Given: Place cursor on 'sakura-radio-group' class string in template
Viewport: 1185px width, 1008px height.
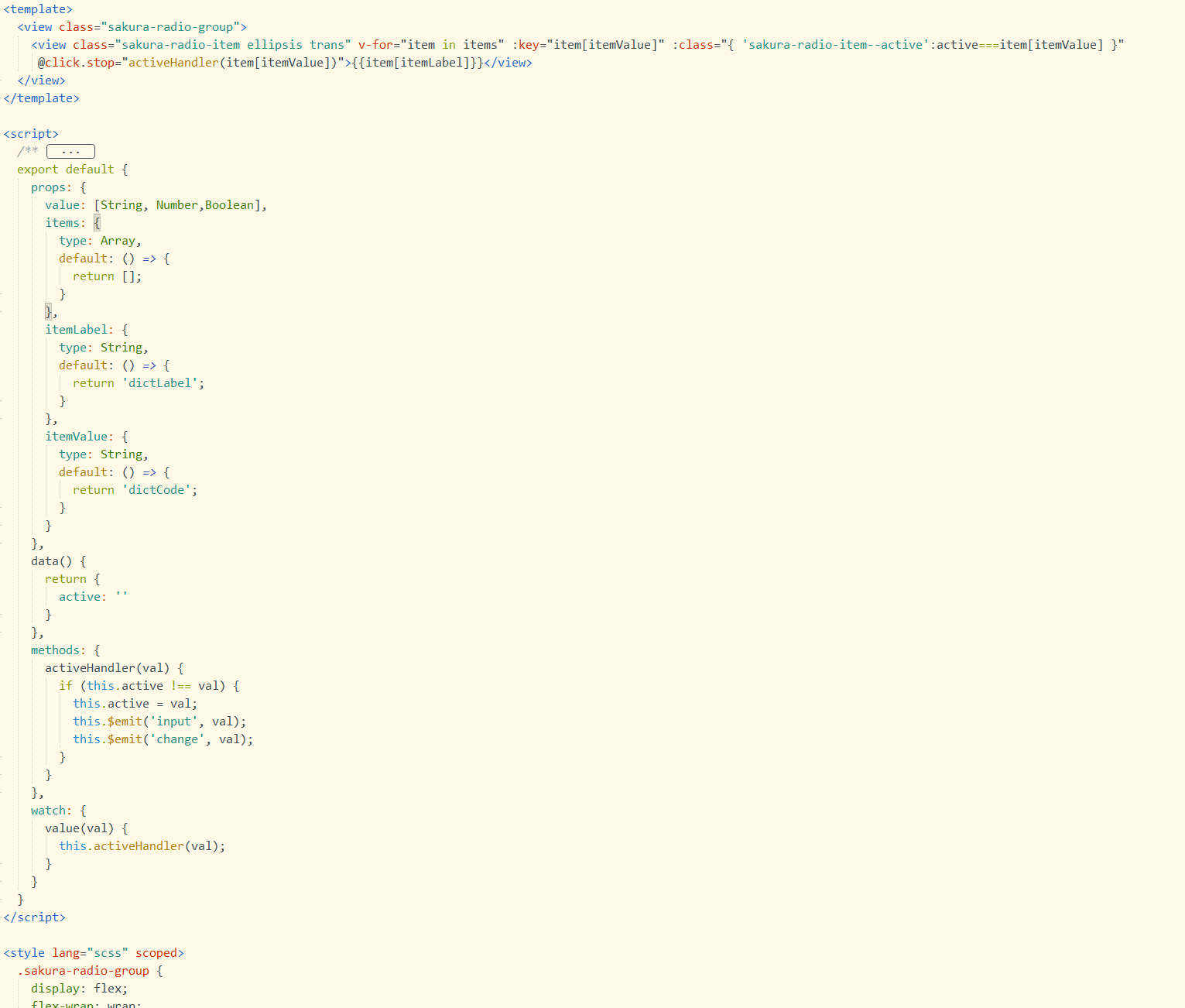Looking at the screenshot, I should [x=170, y=27].
